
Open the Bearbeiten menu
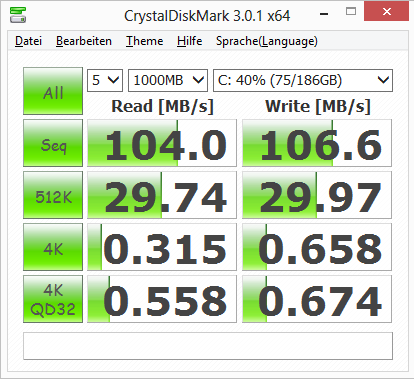point(84,41)
